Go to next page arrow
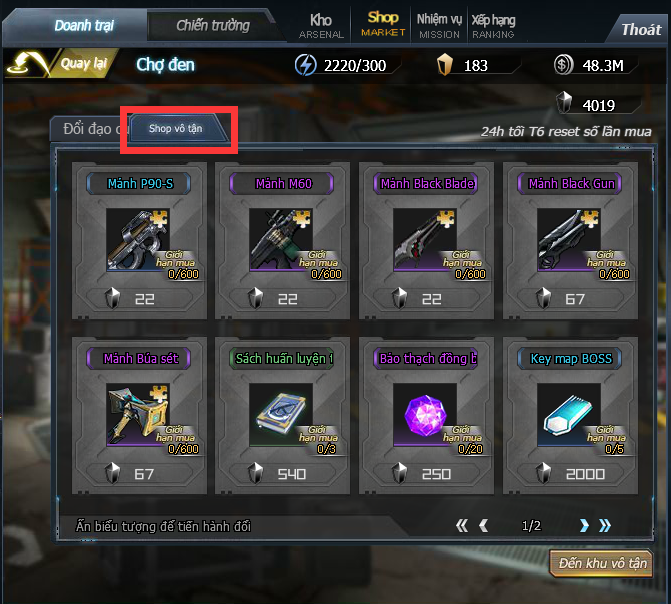Viewport: 671px width, 604px height. 584,525
